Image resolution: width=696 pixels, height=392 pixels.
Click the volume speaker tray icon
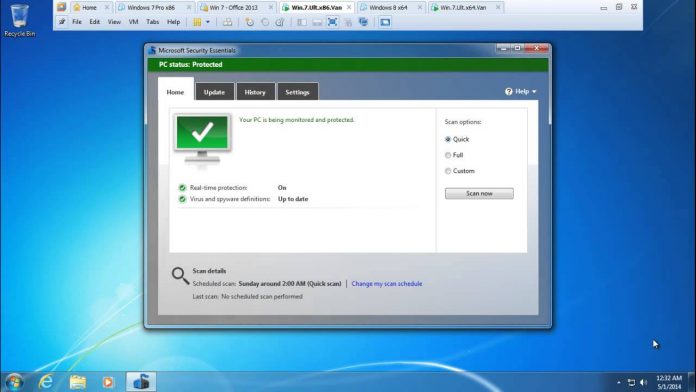coord(644,382)
